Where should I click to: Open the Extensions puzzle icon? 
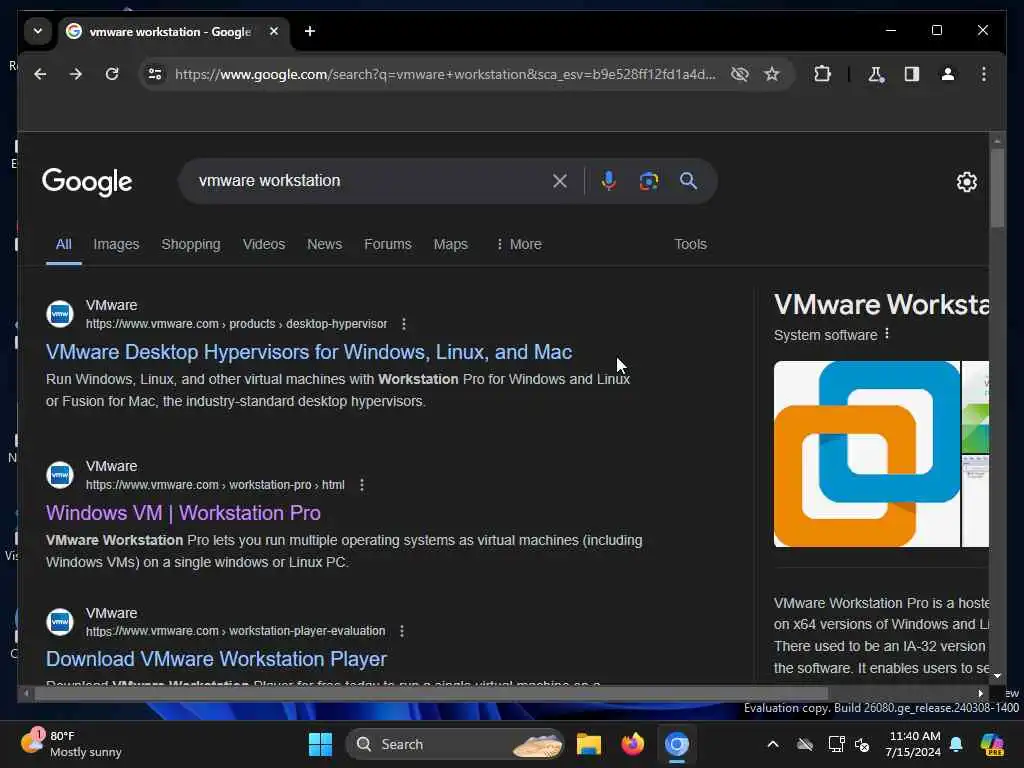coord(822,74)
